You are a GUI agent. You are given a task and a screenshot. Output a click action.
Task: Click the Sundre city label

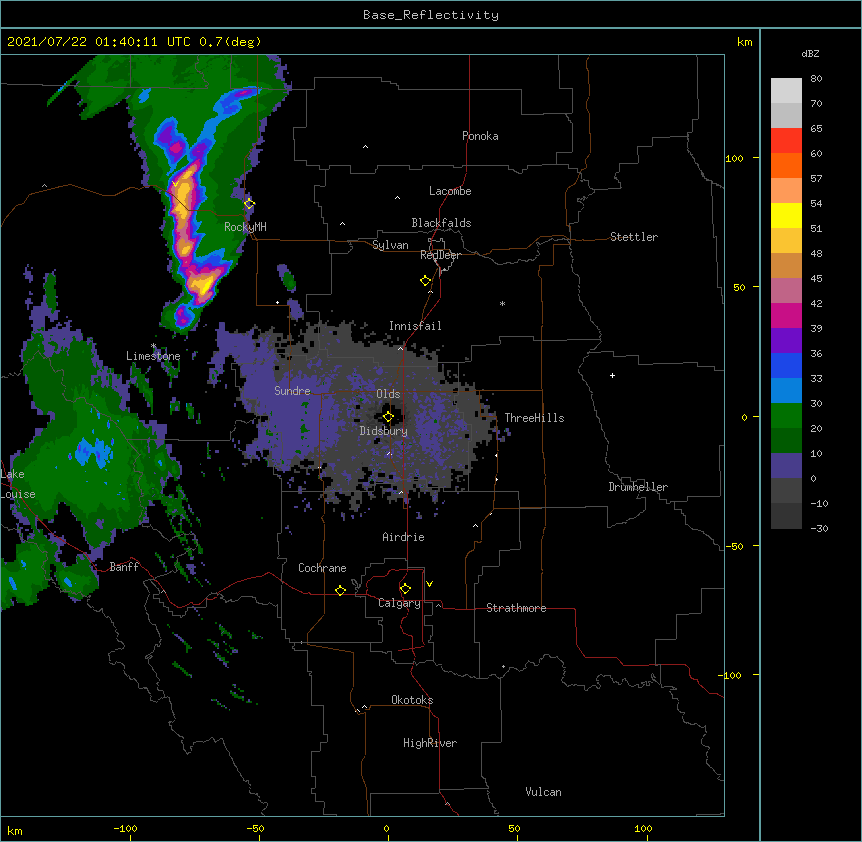(x=292, y=391)
